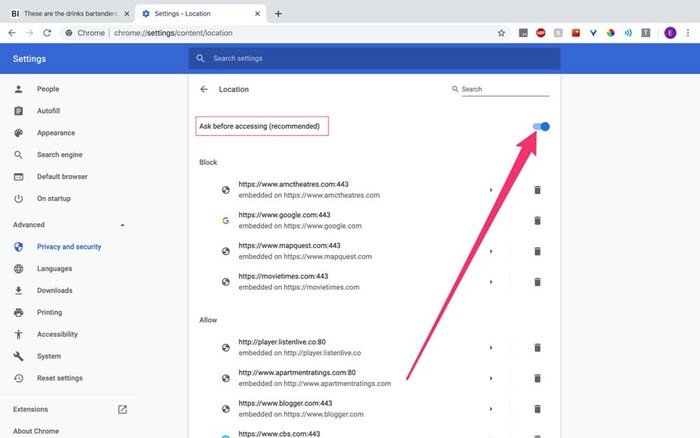
Task: Expand details for amctheatres.com entry
Action: [491, 190]
